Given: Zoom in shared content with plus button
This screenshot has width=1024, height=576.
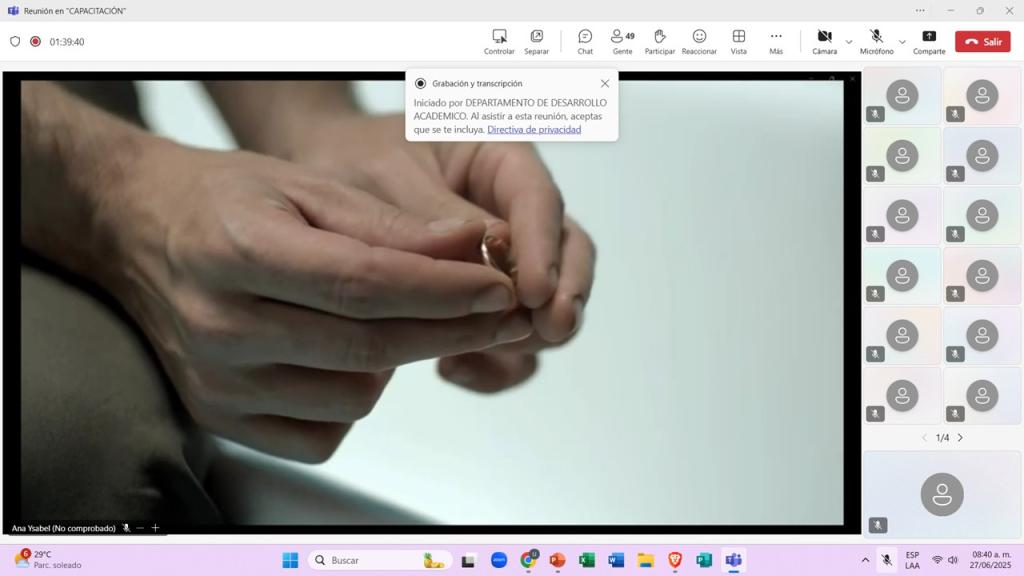Looking at the screenshot, I should (155, 528).
